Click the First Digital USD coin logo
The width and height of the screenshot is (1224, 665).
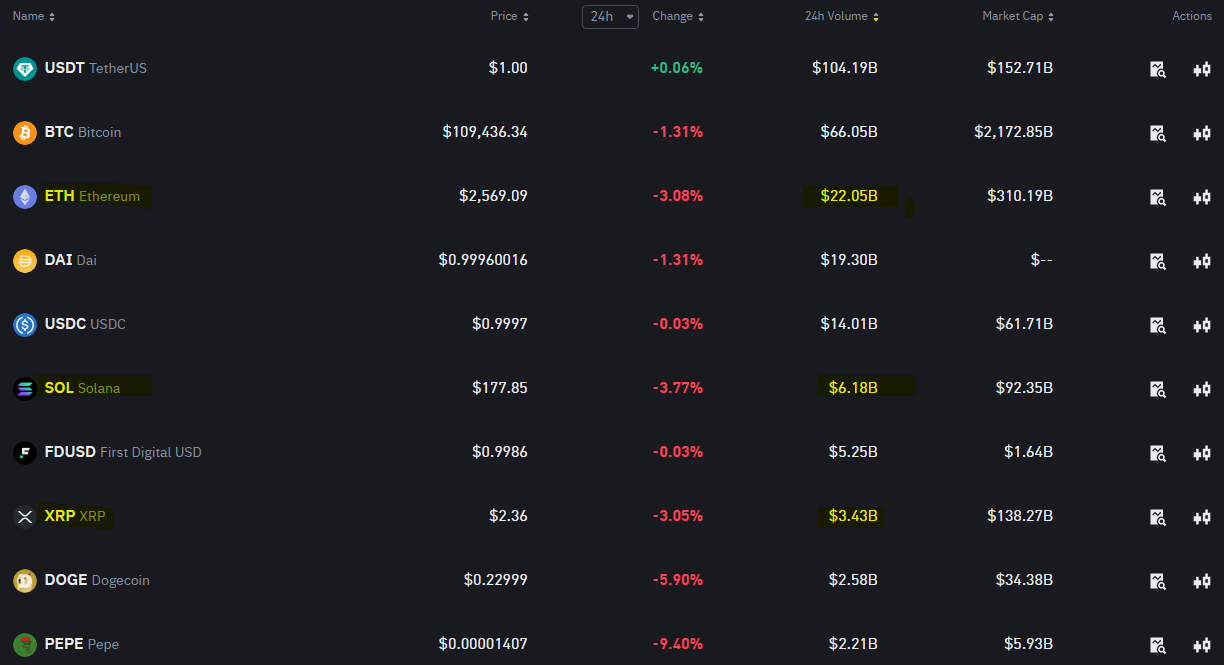pos(25,453)
